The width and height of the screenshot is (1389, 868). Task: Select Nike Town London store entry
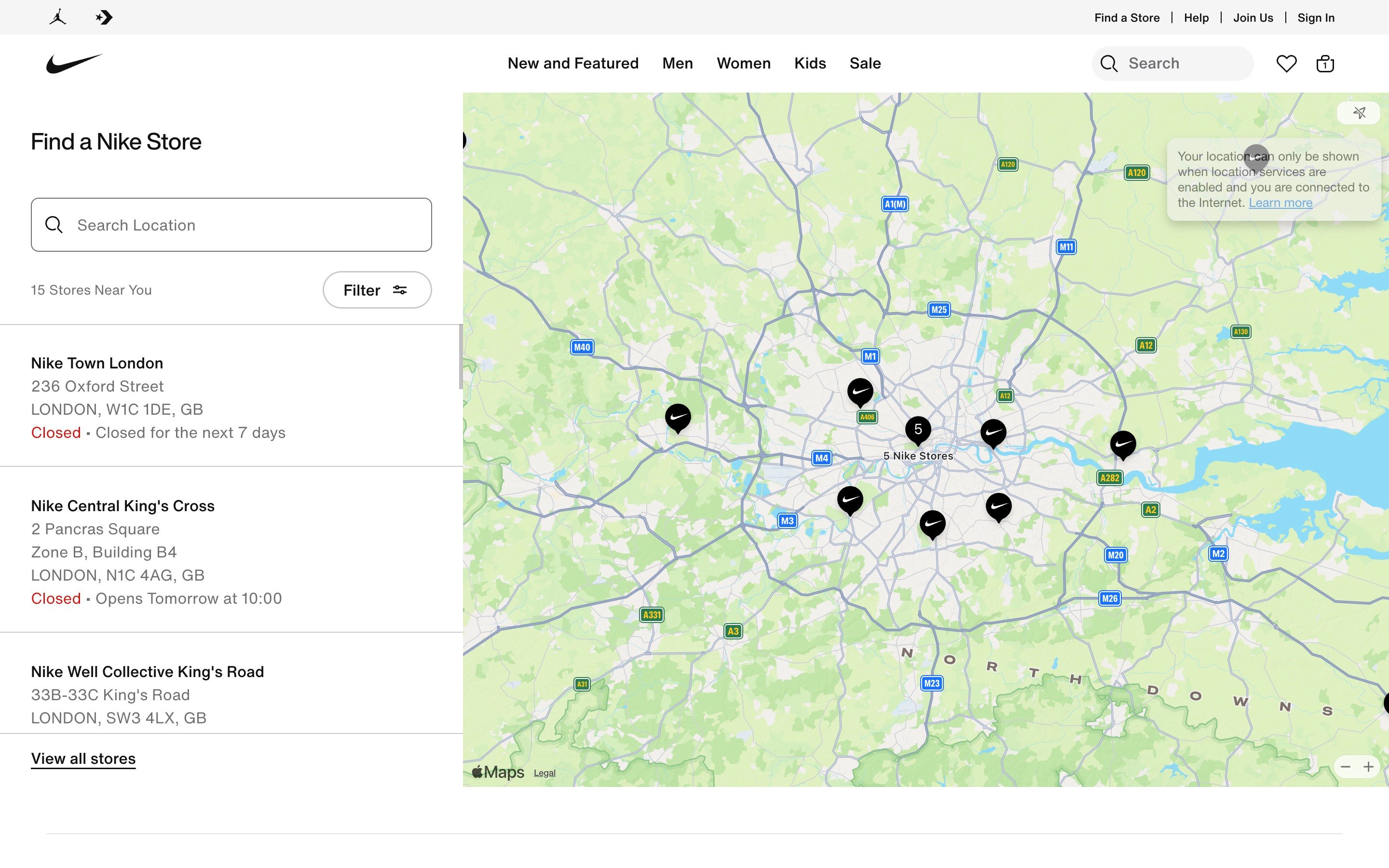[x=96, y=363]
